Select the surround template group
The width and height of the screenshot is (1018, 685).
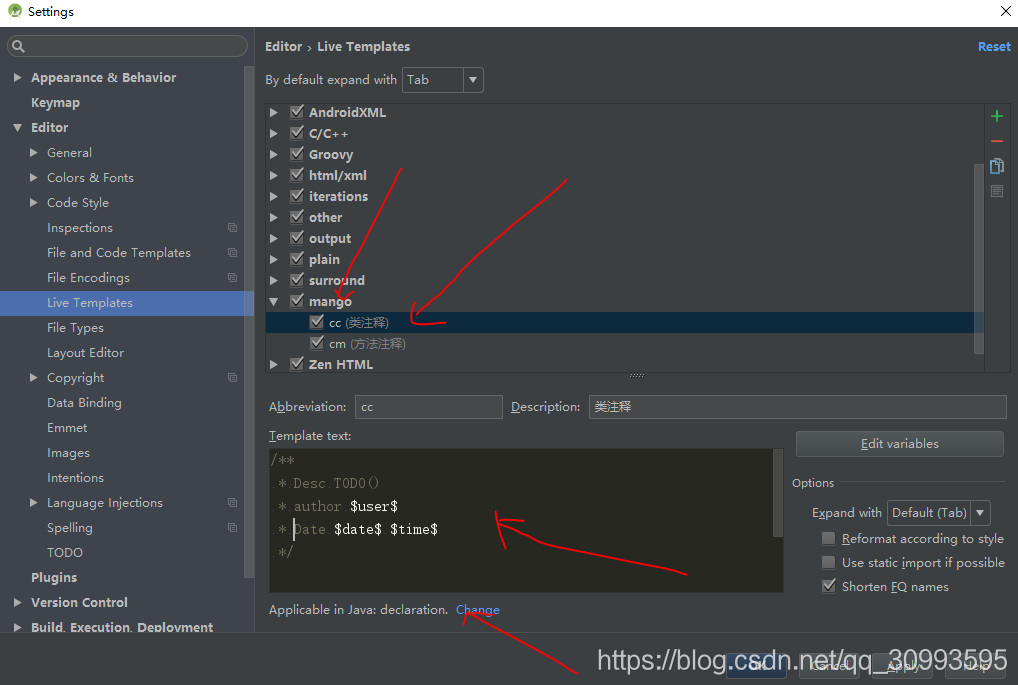(336, 280)
